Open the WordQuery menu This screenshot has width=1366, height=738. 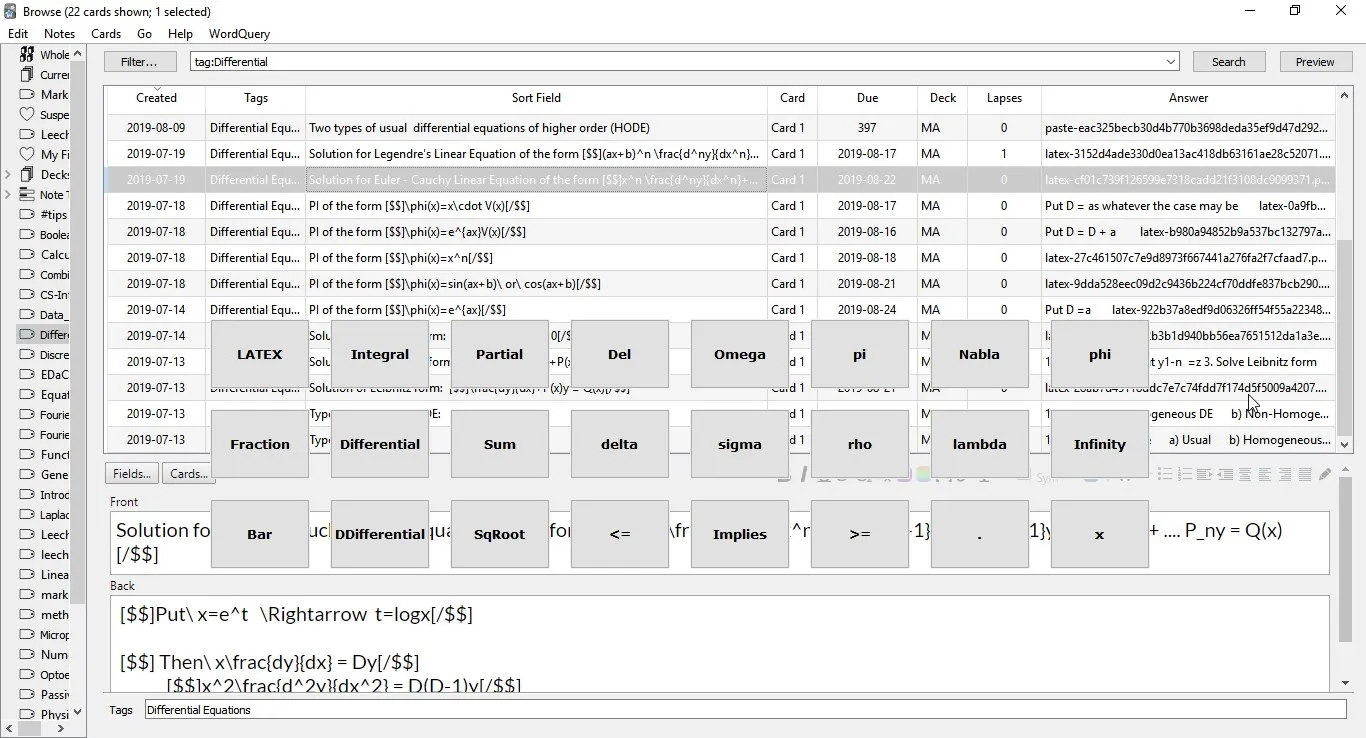click(x=239, y=33)
